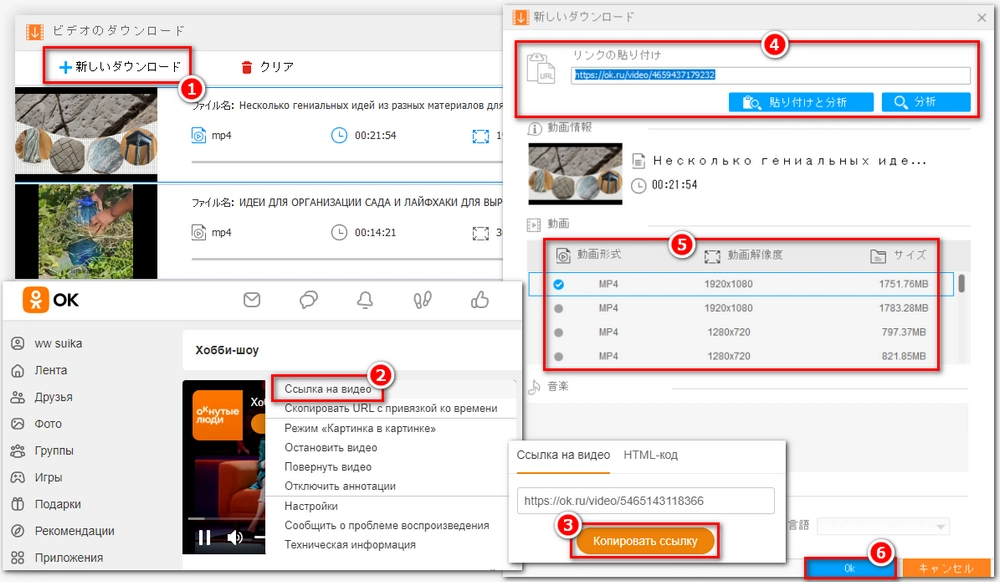Open the OK messages envelope icon
The image size is (1000, 582).
click(252, 299)
